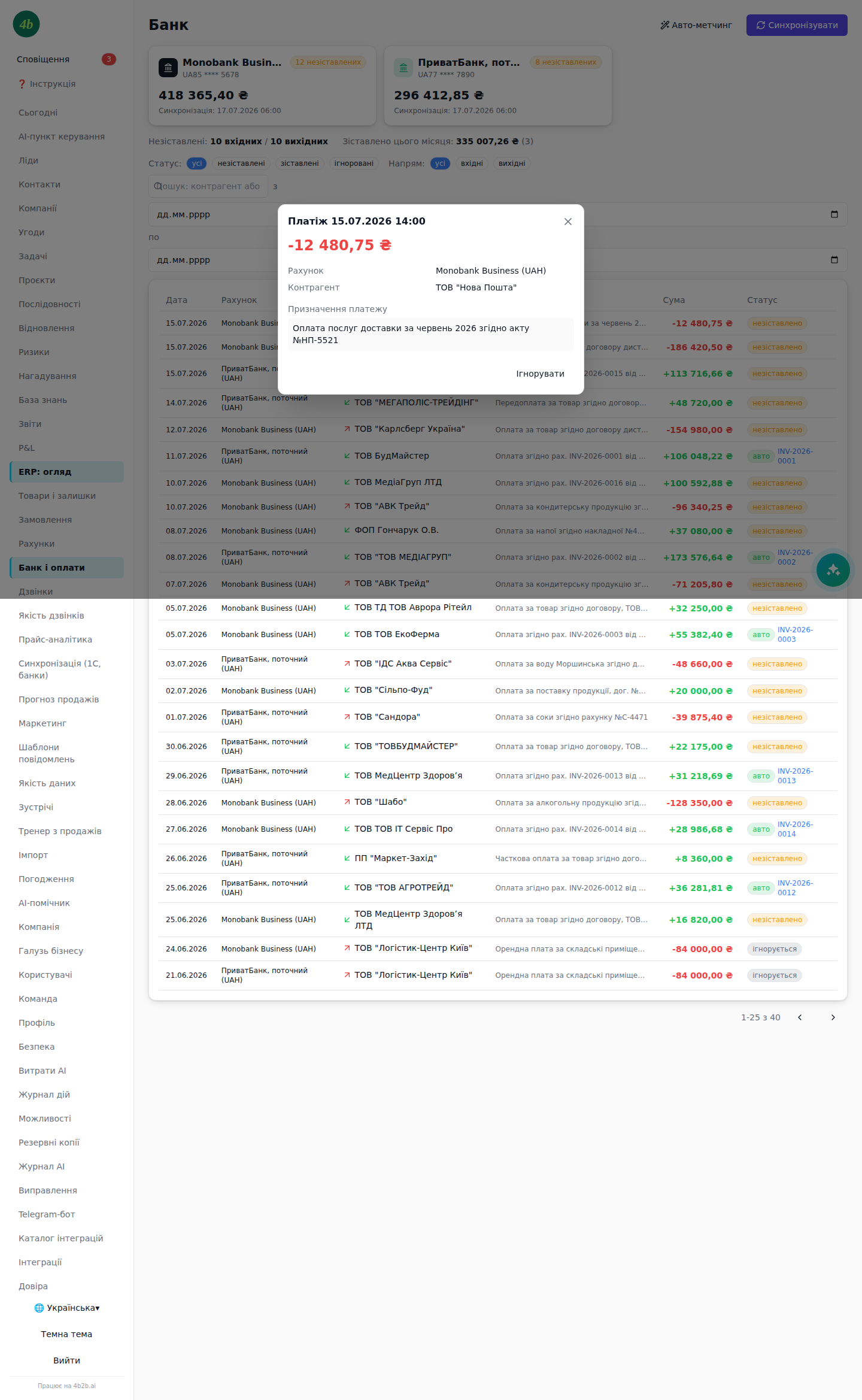The width and height of the screenshot is (862, 1400).
Task: Click incoming arrow icon for ТОВ ТД ТОВ Аврора Рітейл
Action: 347,608
